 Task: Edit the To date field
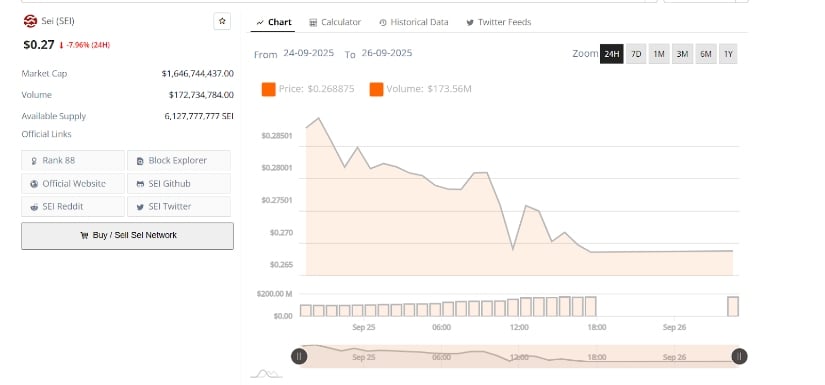(x=387, y=53)
